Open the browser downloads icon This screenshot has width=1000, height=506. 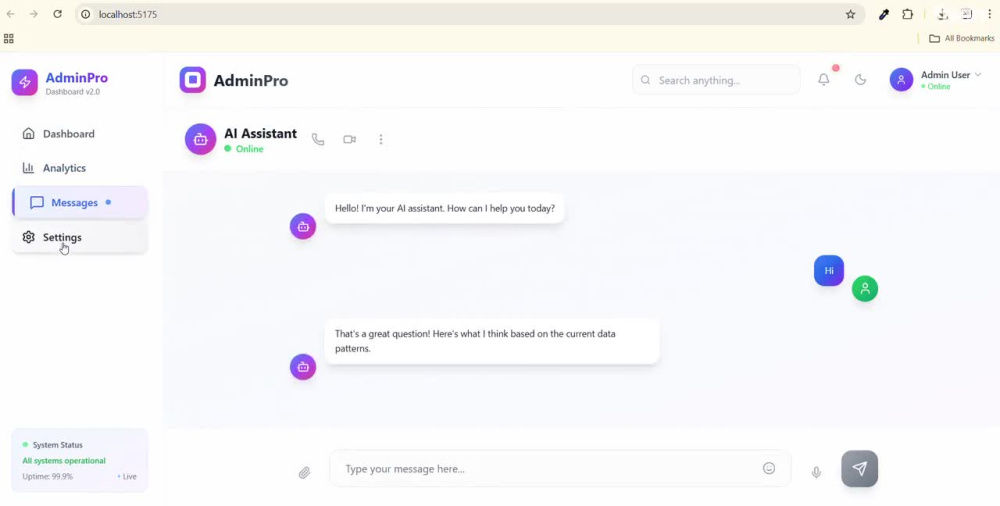[943, 14]
